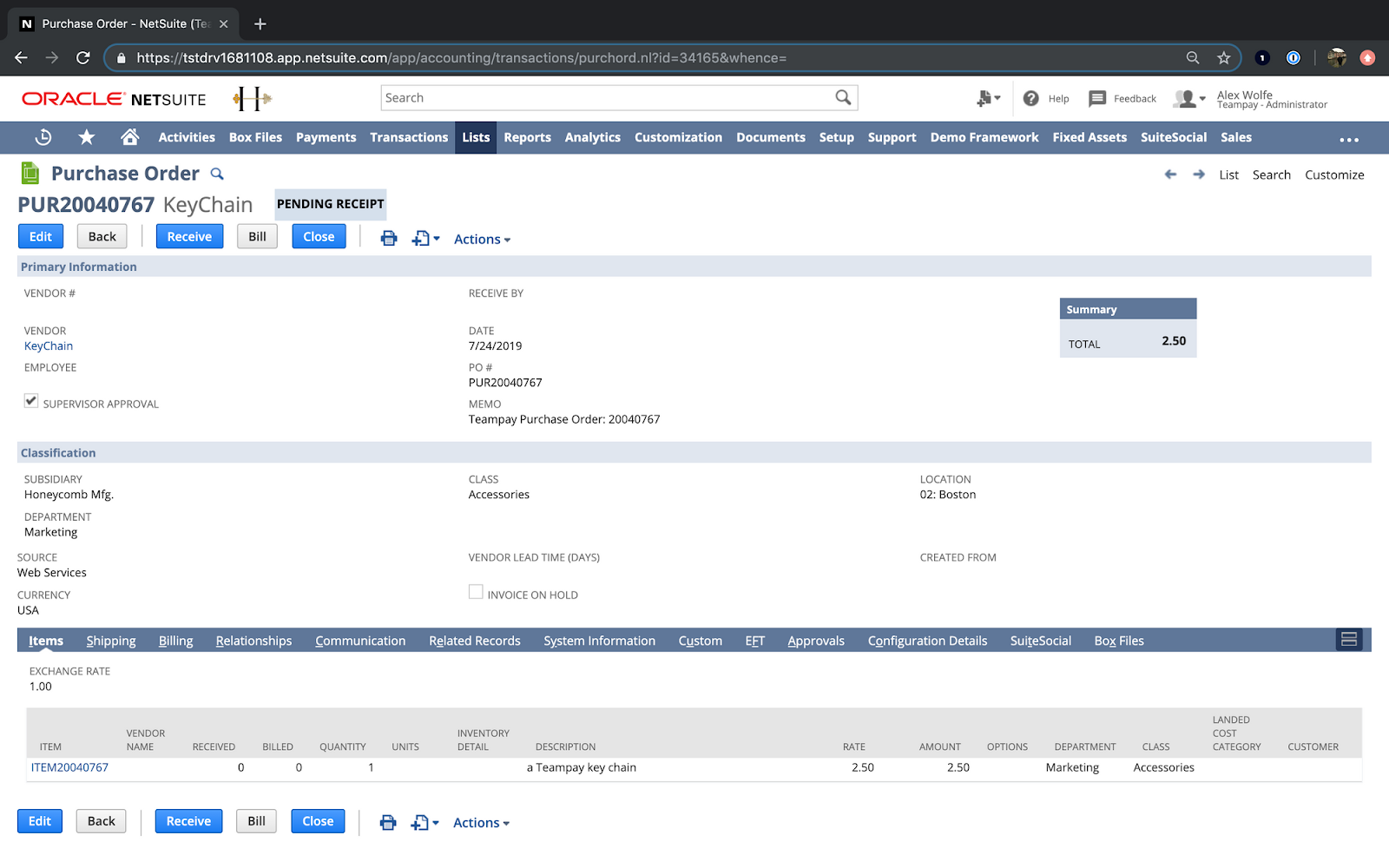Open the browser profile avatar
Screen dimensions: 1389x868
click(x=1337, y=57)
